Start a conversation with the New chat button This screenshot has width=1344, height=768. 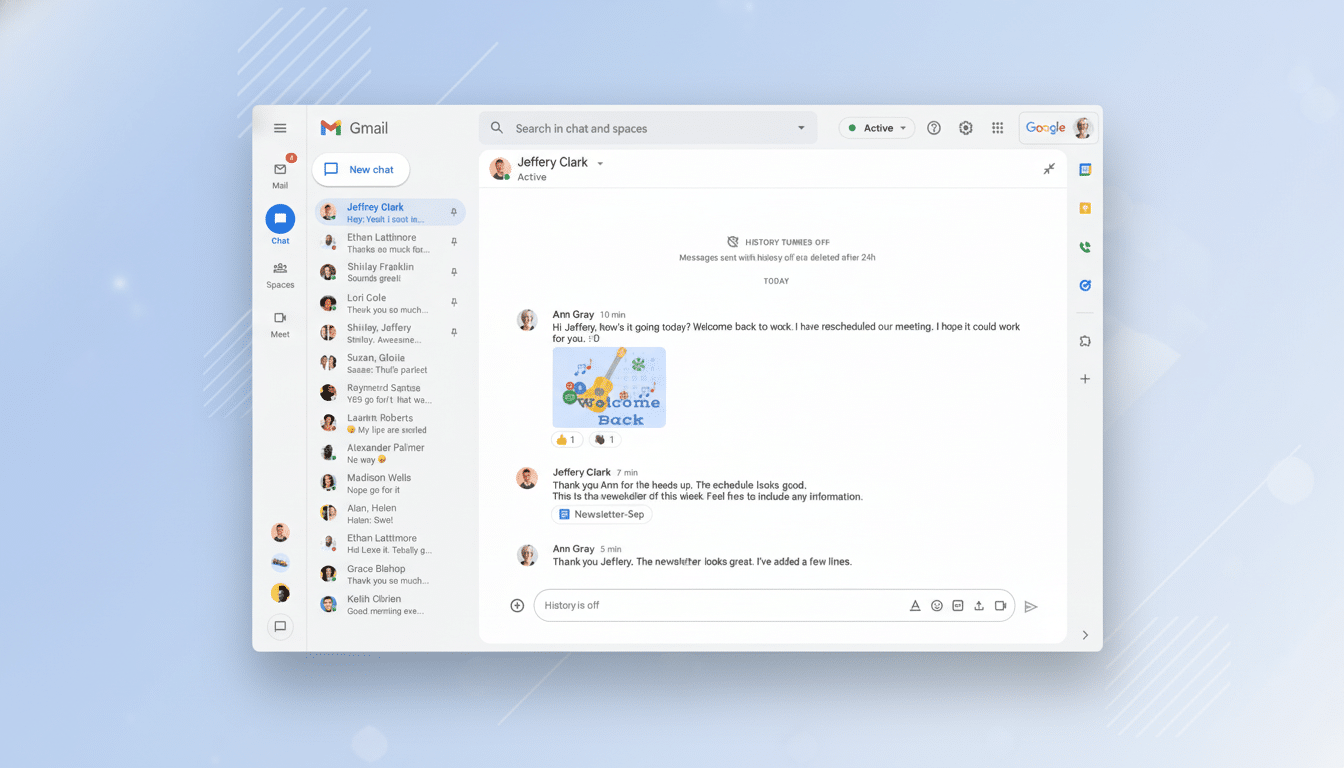360,169
